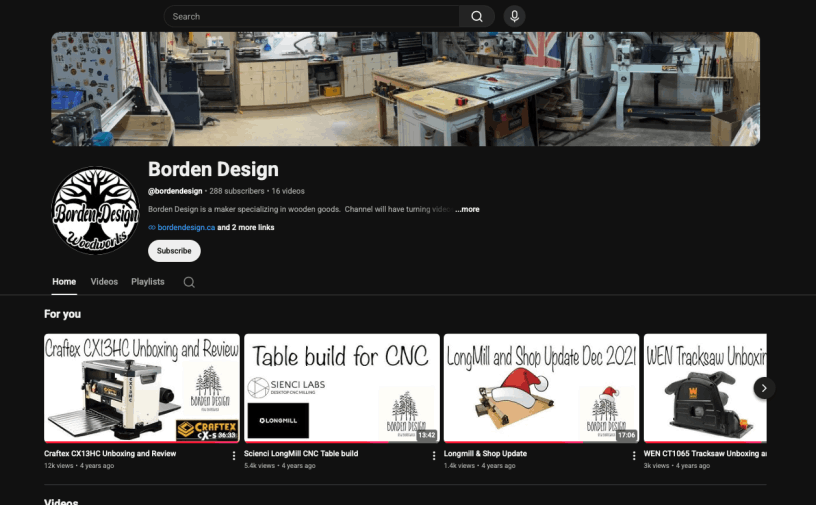Expand channel description with ...more
816x505 pixels.
(467, 209)
